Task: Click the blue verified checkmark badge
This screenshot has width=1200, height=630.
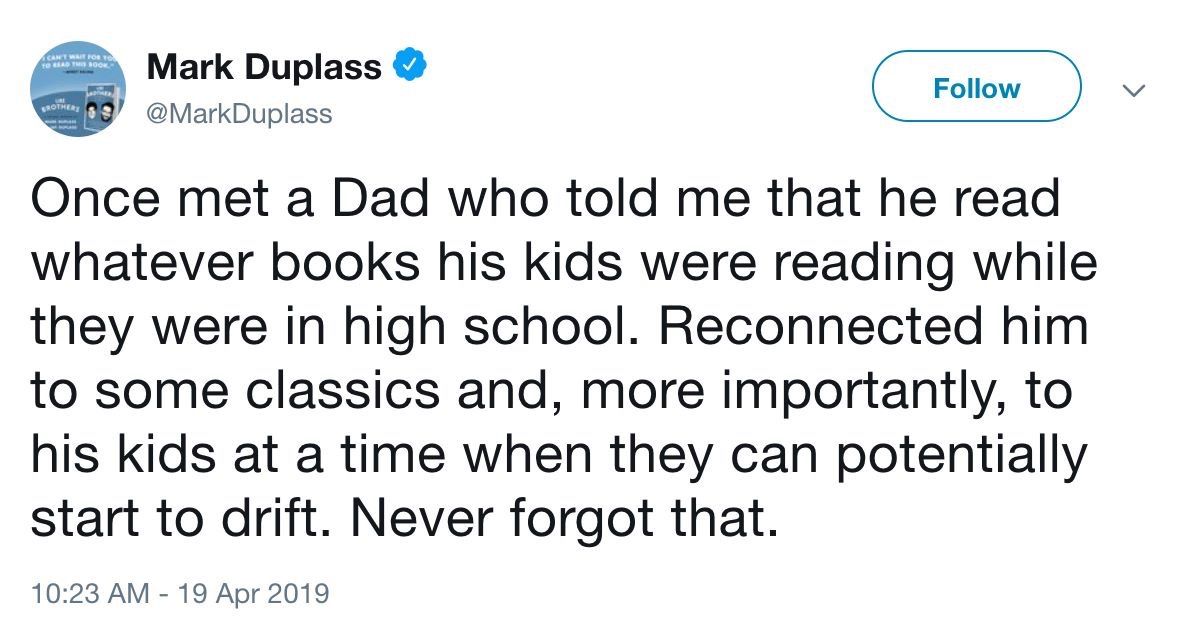Action: pos(410,67)
